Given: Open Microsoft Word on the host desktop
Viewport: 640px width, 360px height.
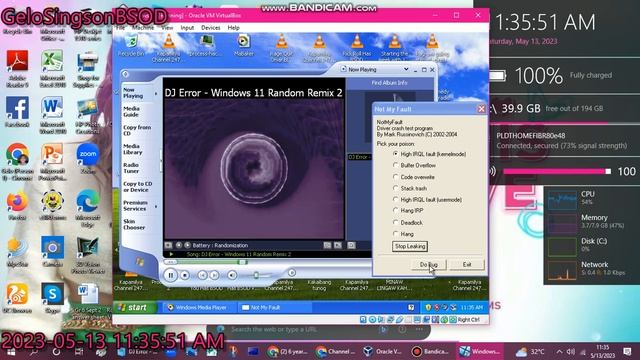Looking at the screenshot, I should click(x=52, y=115).
